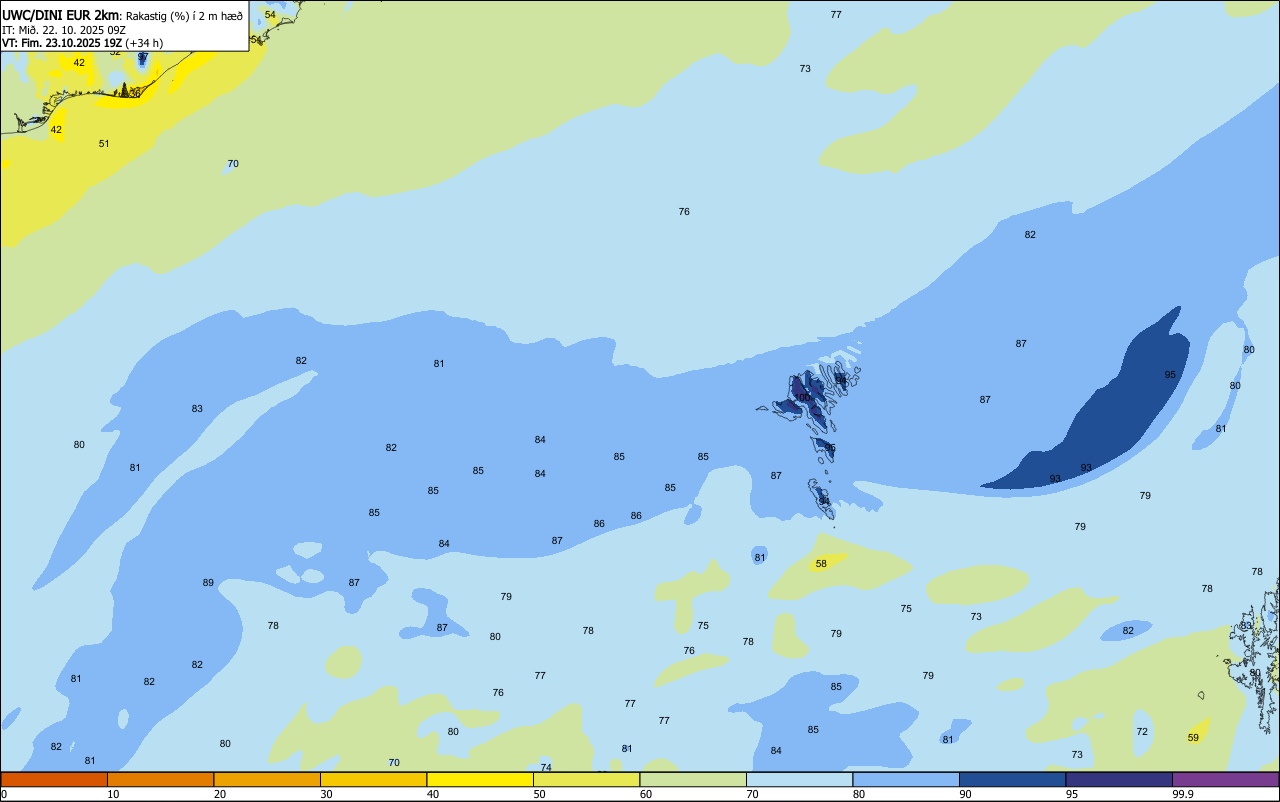
Task: Pick the purple legend swatch above 99.9
Action: click(1226, 779)
